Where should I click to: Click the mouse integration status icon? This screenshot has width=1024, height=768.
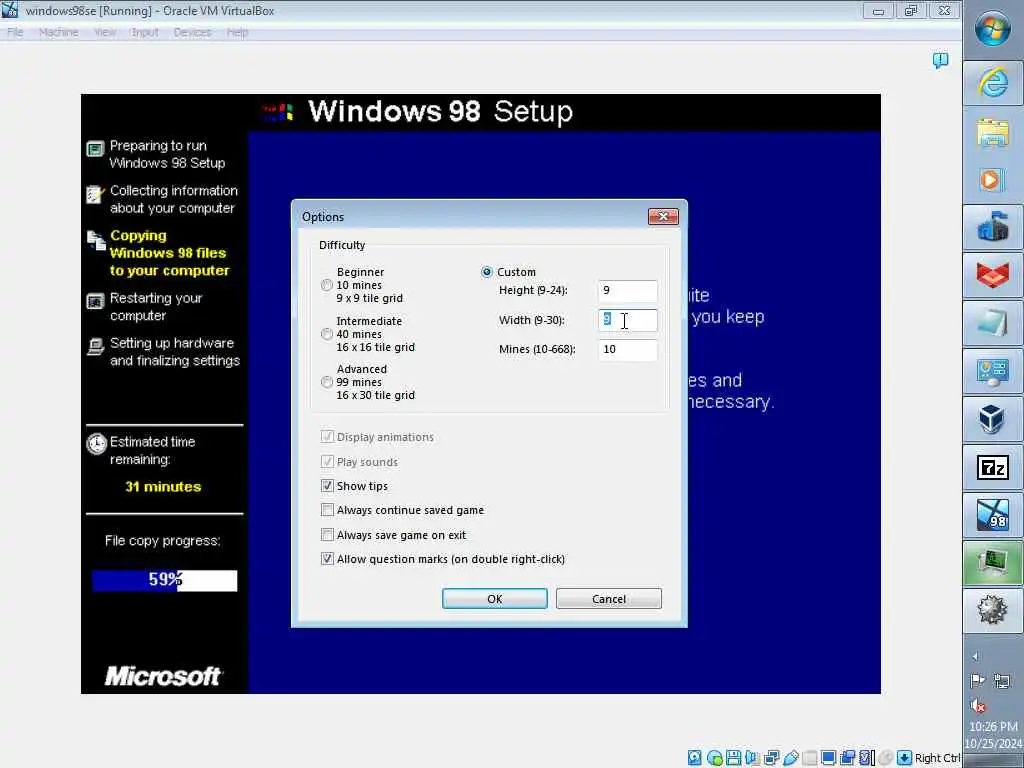point(886,758)
